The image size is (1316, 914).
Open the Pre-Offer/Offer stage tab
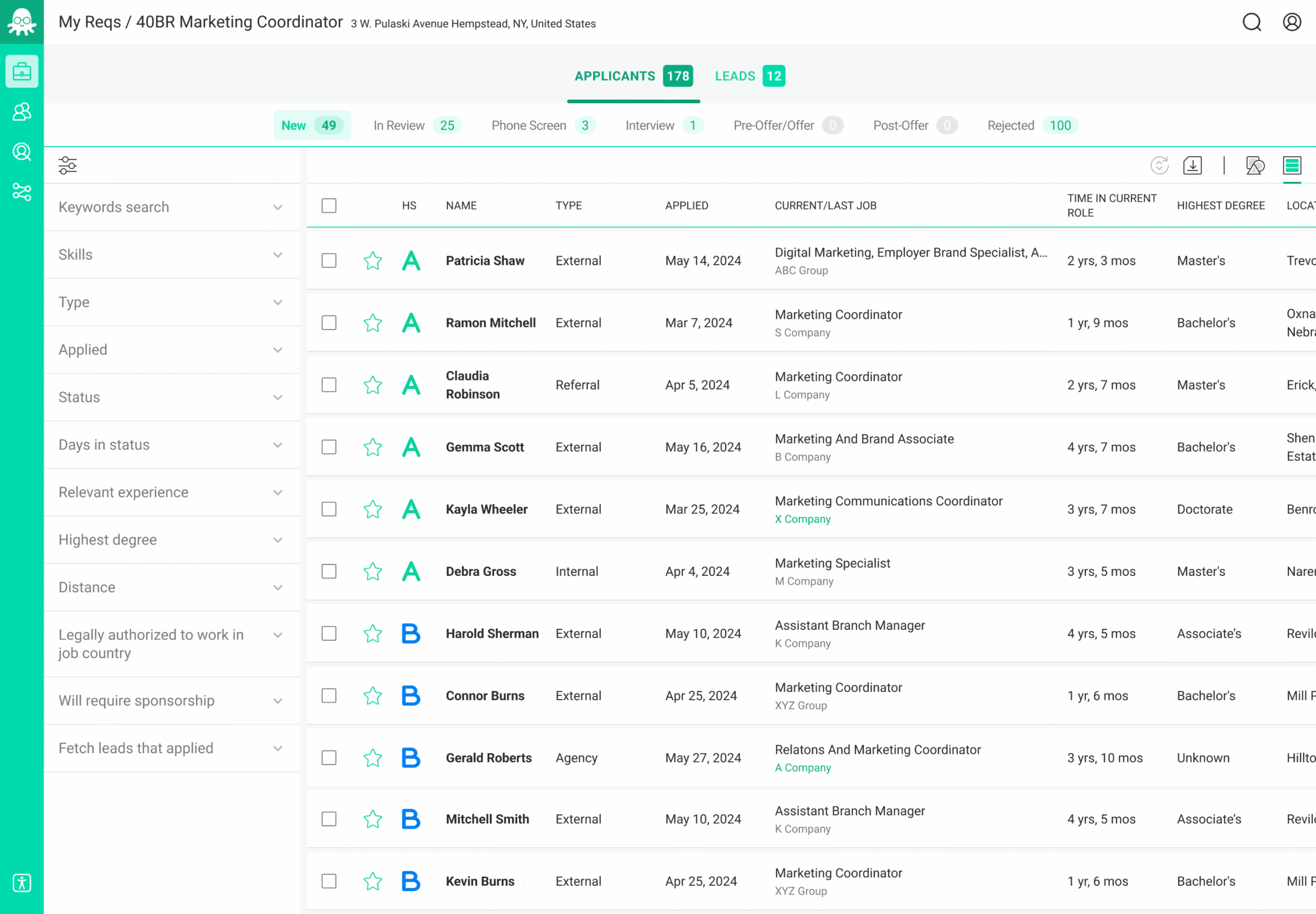click(788, 125)
